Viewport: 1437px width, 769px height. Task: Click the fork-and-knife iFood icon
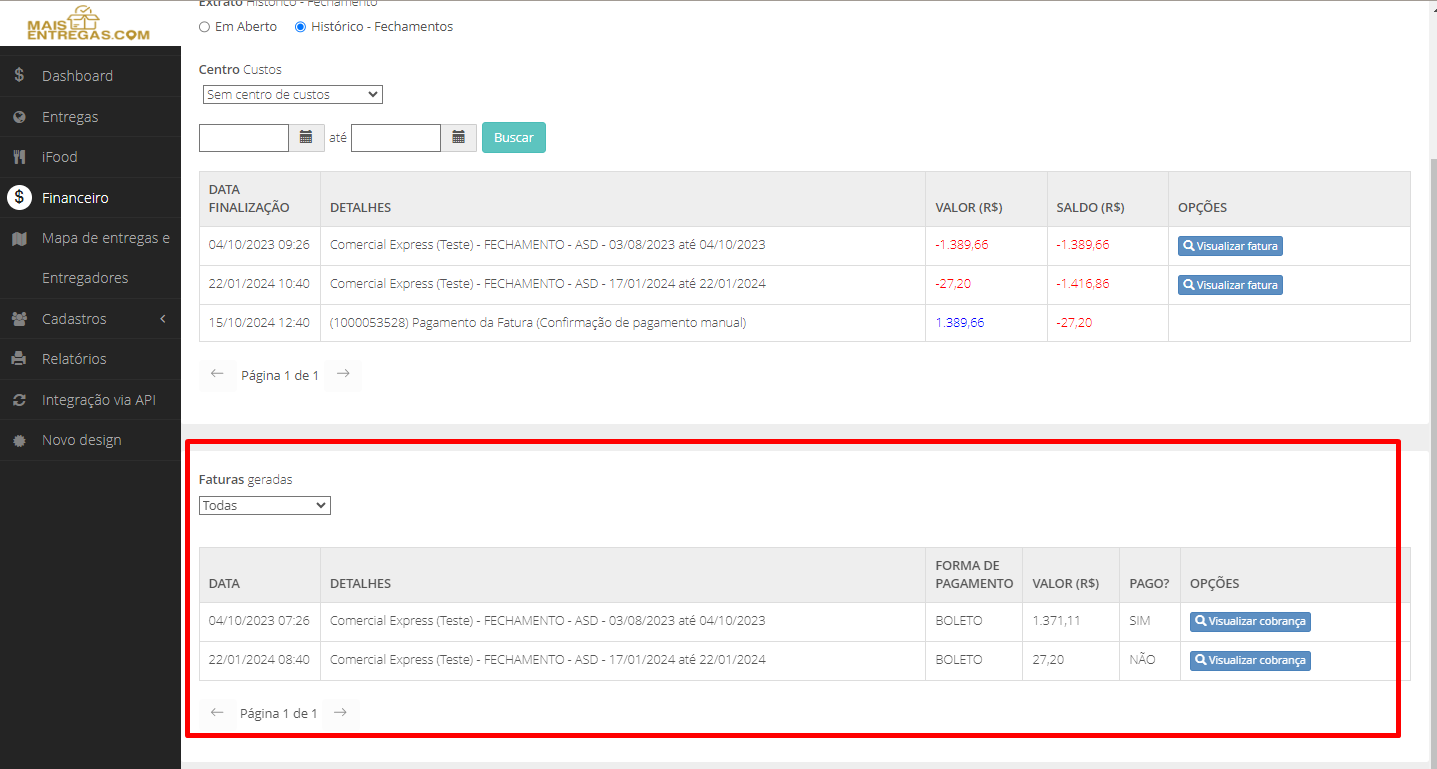[x=19, y=157]
